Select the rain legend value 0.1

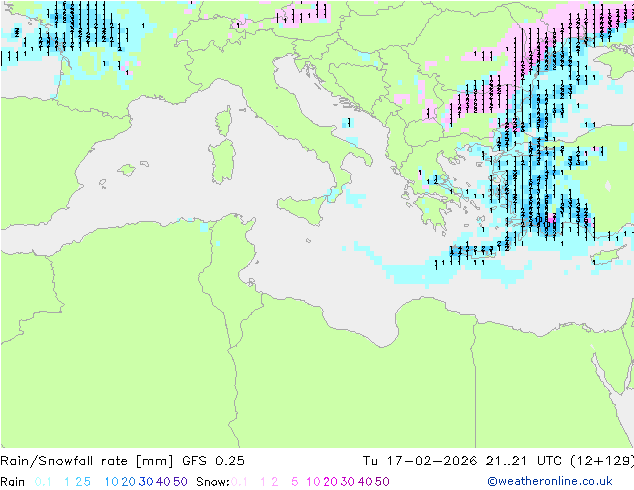pyautogui.click(x=43, y=482)
